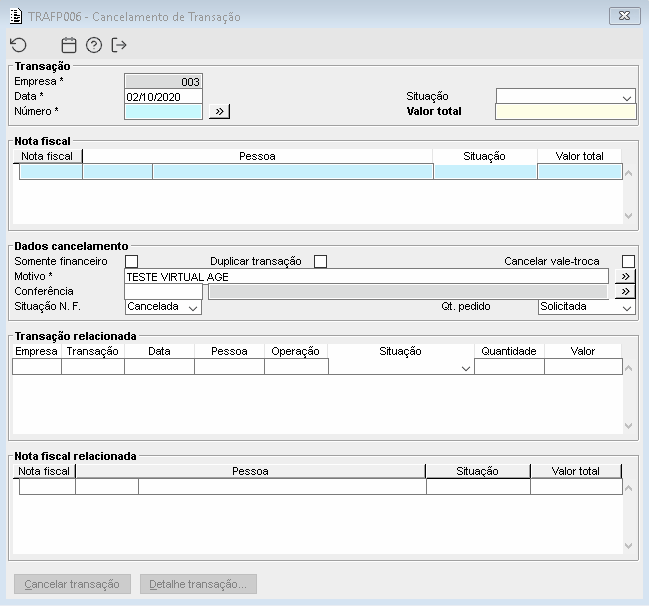Open the calendar toolbar icon

pos(69,45)
